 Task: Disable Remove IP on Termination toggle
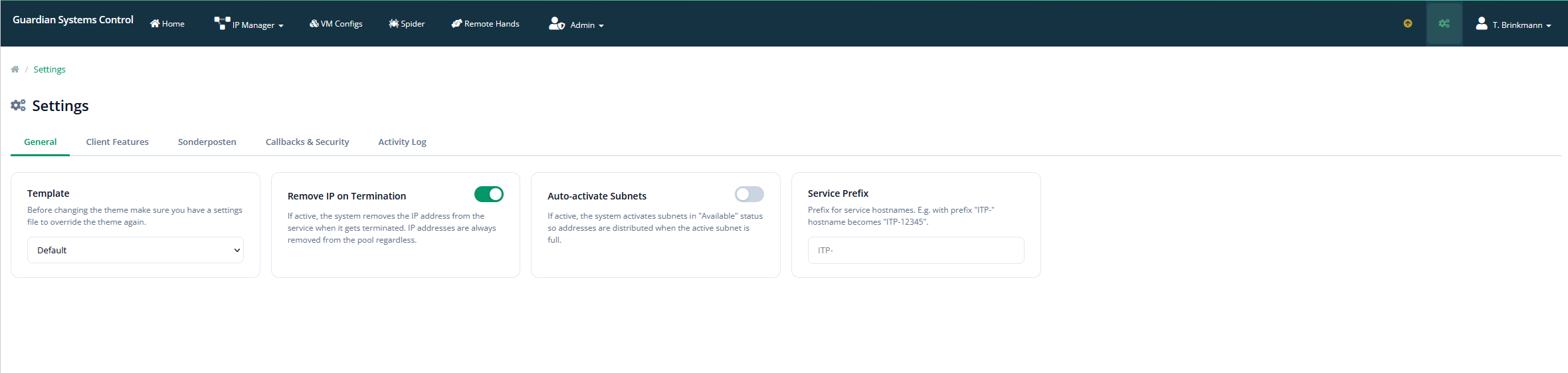488,194
